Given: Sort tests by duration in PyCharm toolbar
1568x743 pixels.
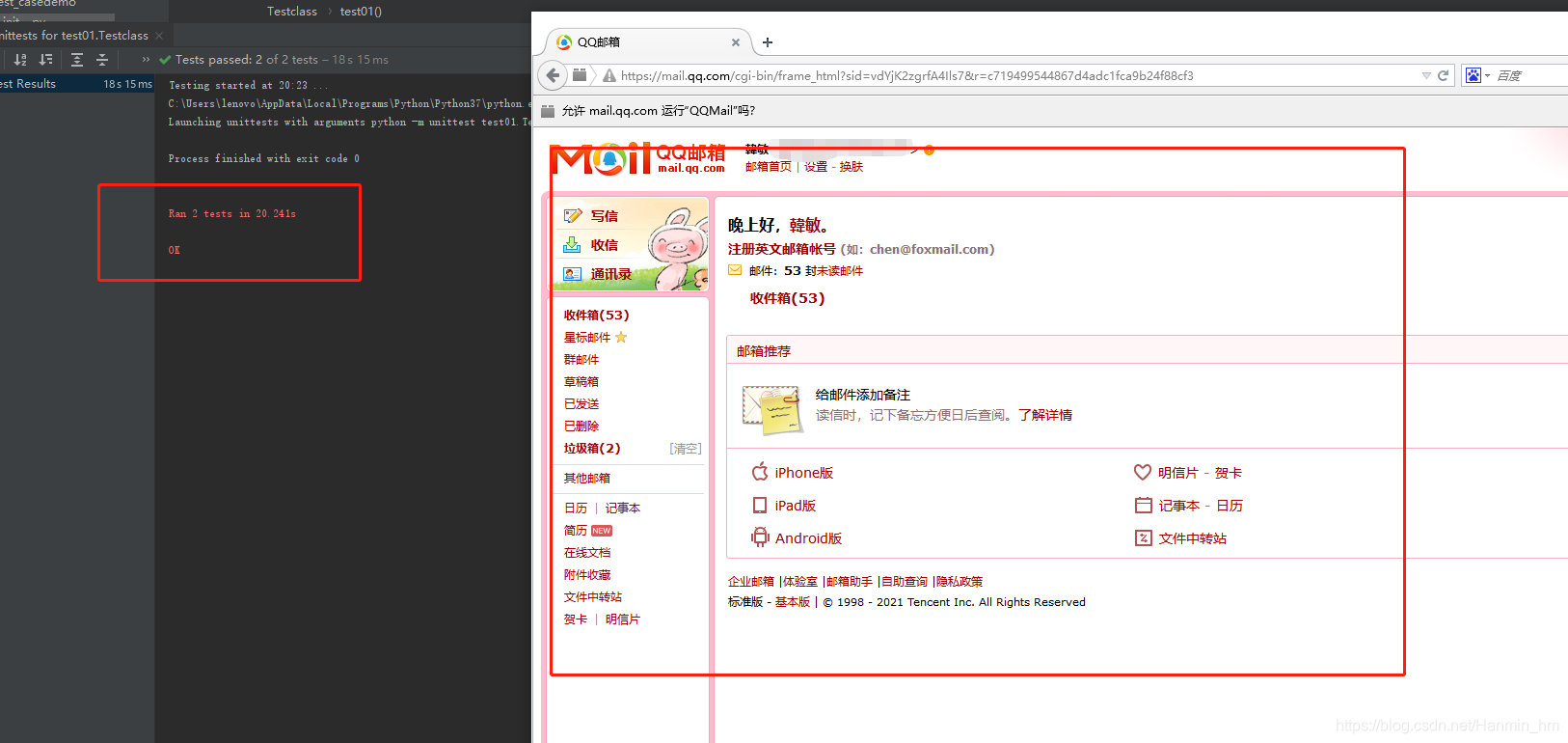Looking at the screenshot, I should click(45, 60).
